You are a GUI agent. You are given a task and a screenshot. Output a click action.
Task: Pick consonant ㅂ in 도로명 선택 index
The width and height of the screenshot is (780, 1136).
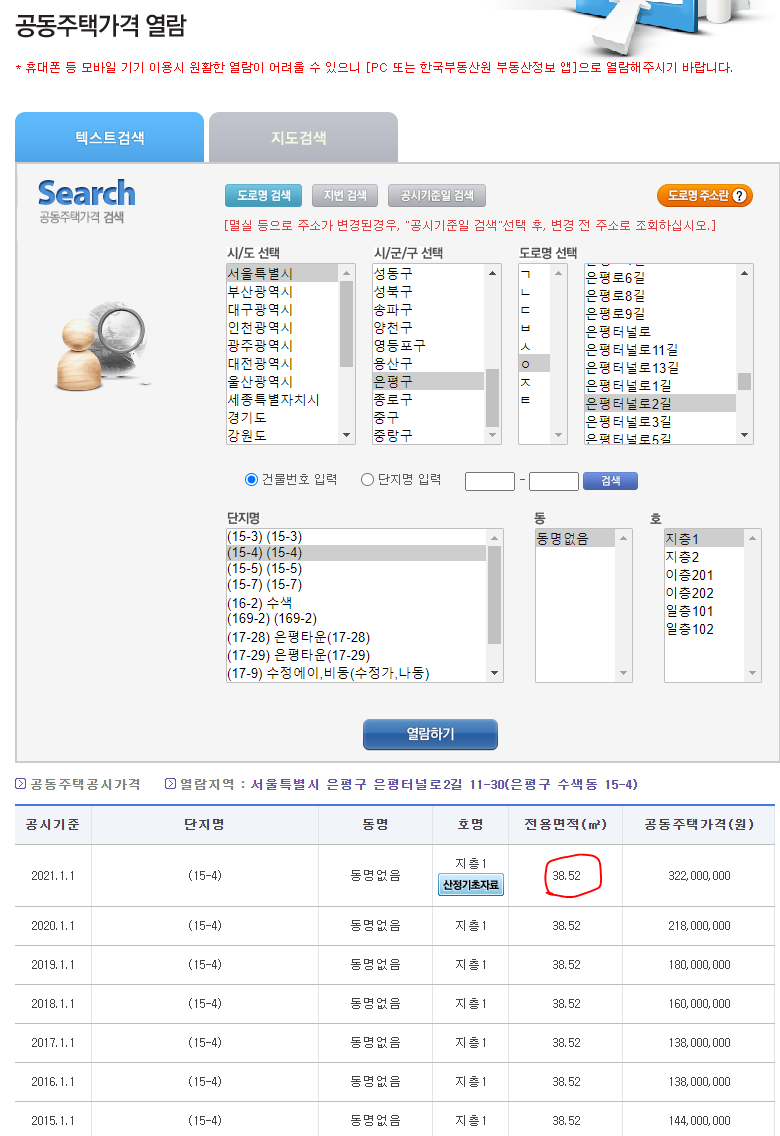point(534,327)
